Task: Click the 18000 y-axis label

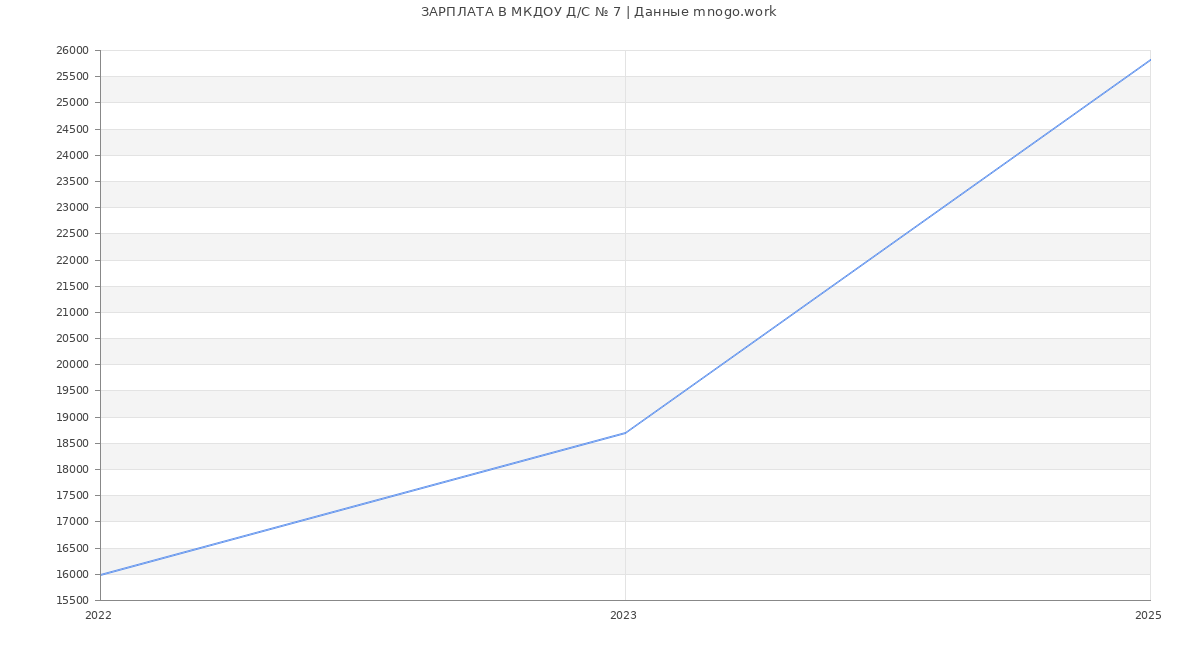Action: coord(73,469)
